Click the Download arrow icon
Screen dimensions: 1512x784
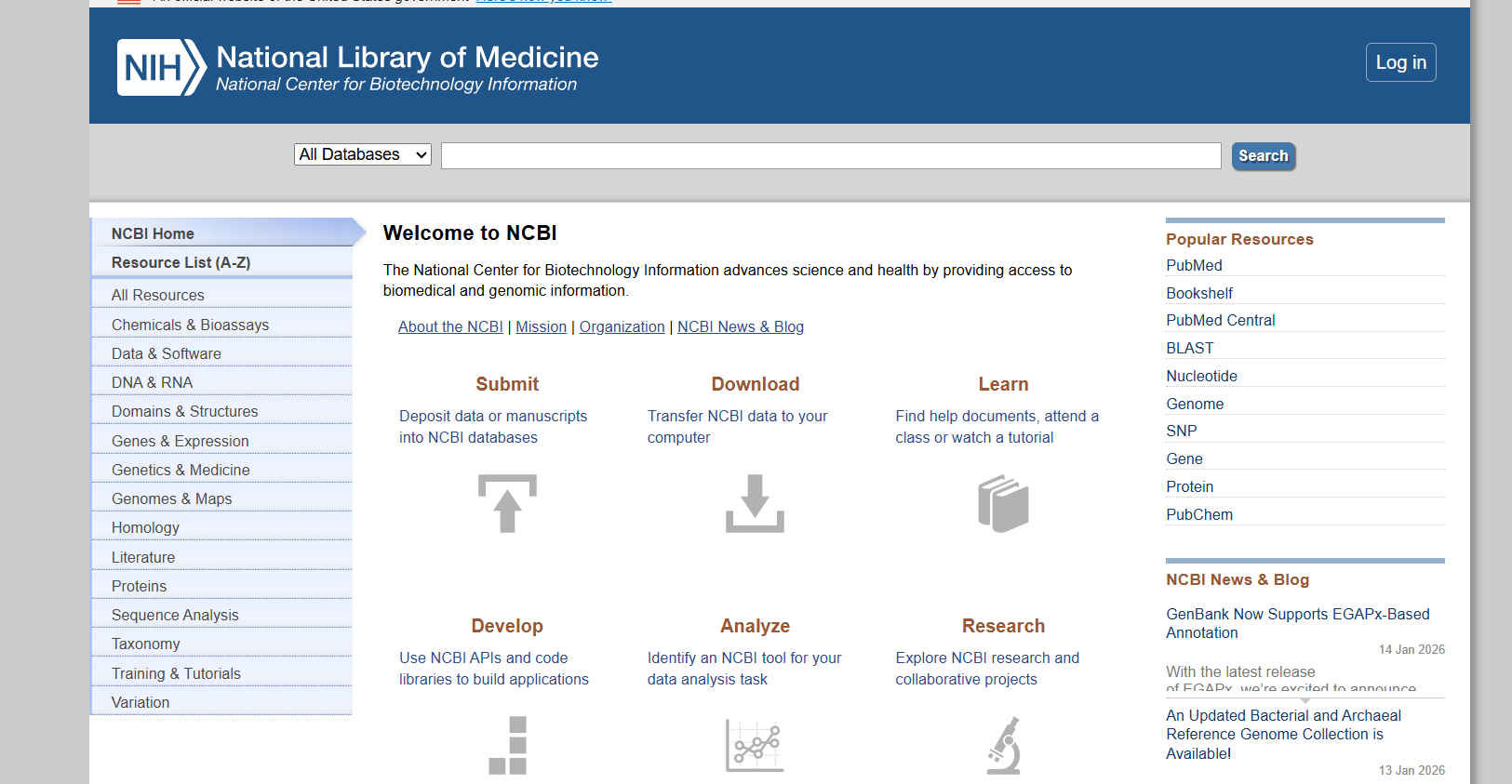[755, 503]
